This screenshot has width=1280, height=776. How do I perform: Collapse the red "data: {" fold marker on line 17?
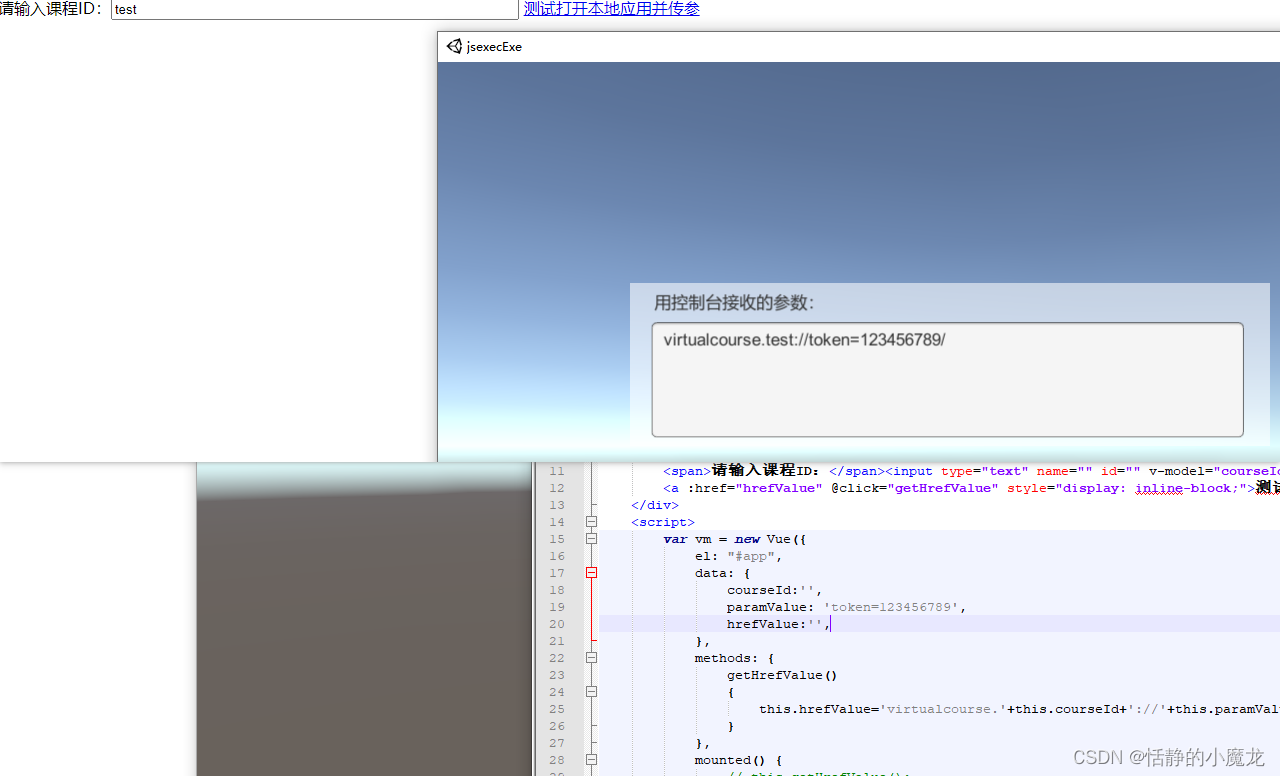591,573
